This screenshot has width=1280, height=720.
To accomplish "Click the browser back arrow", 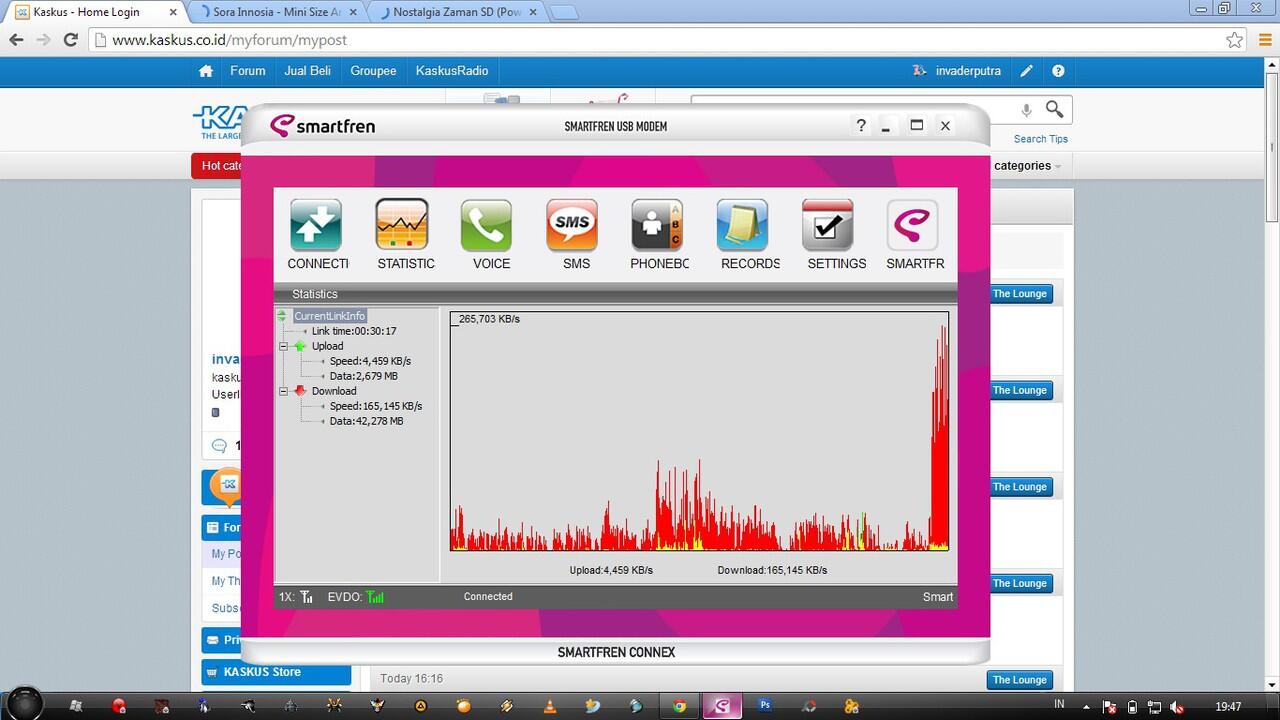I will [16, 40].
